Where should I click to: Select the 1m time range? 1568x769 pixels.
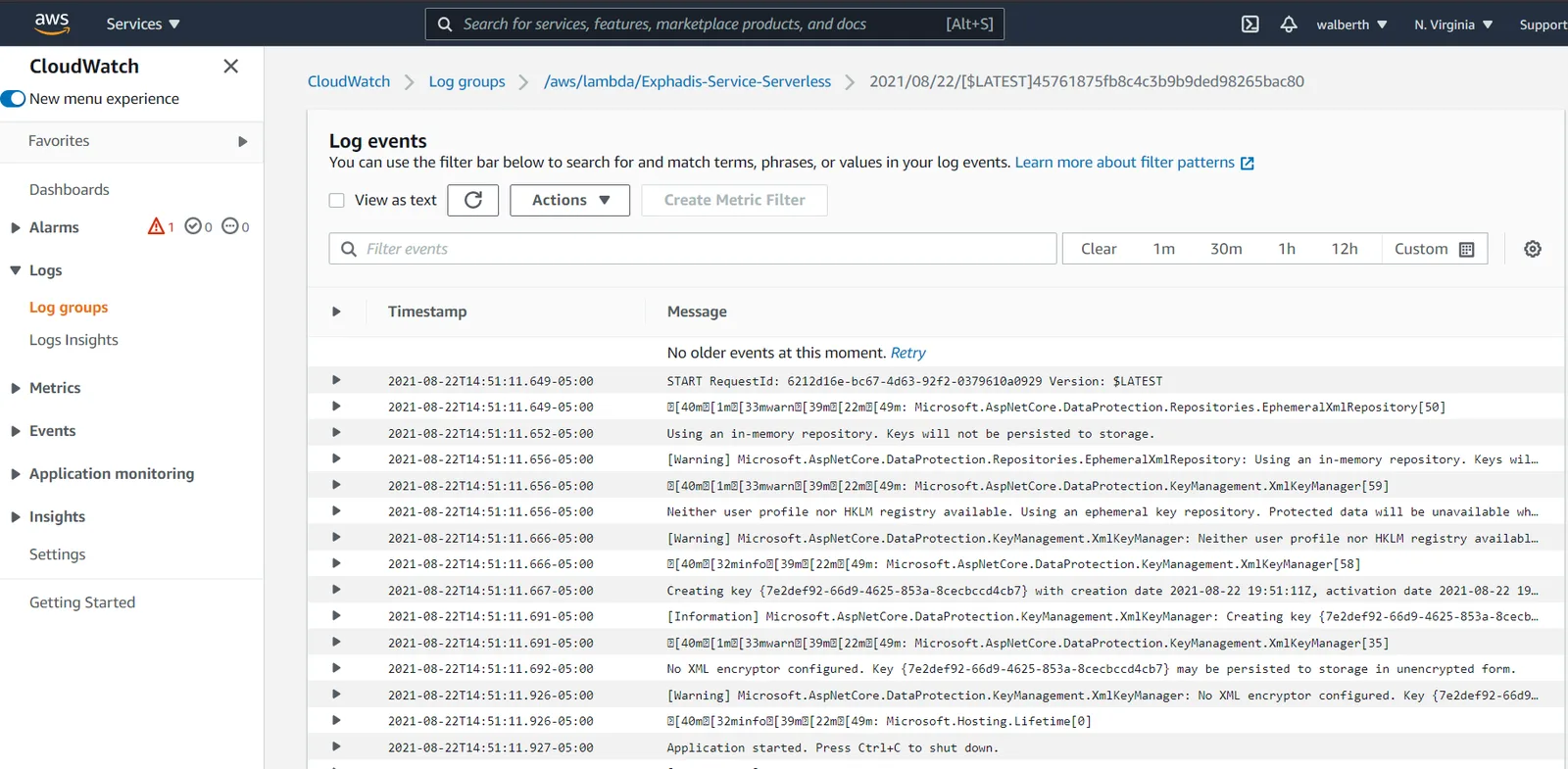pyautogui.click(x=1164, y=249)
